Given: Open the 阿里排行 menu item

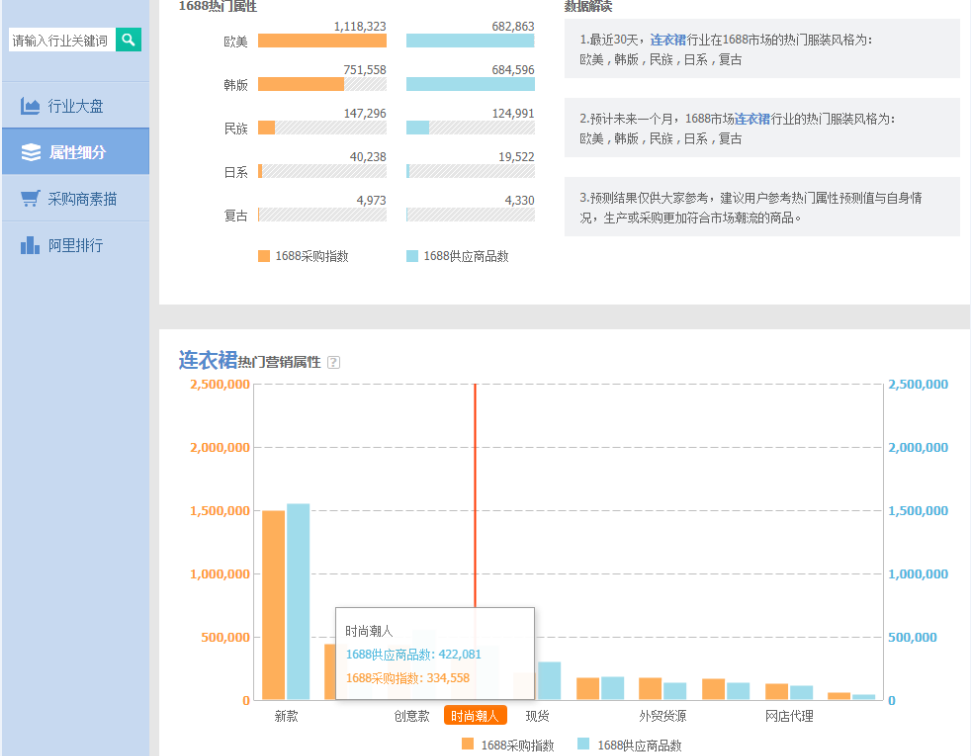Looking at the screenshot, I should [75, 245].
